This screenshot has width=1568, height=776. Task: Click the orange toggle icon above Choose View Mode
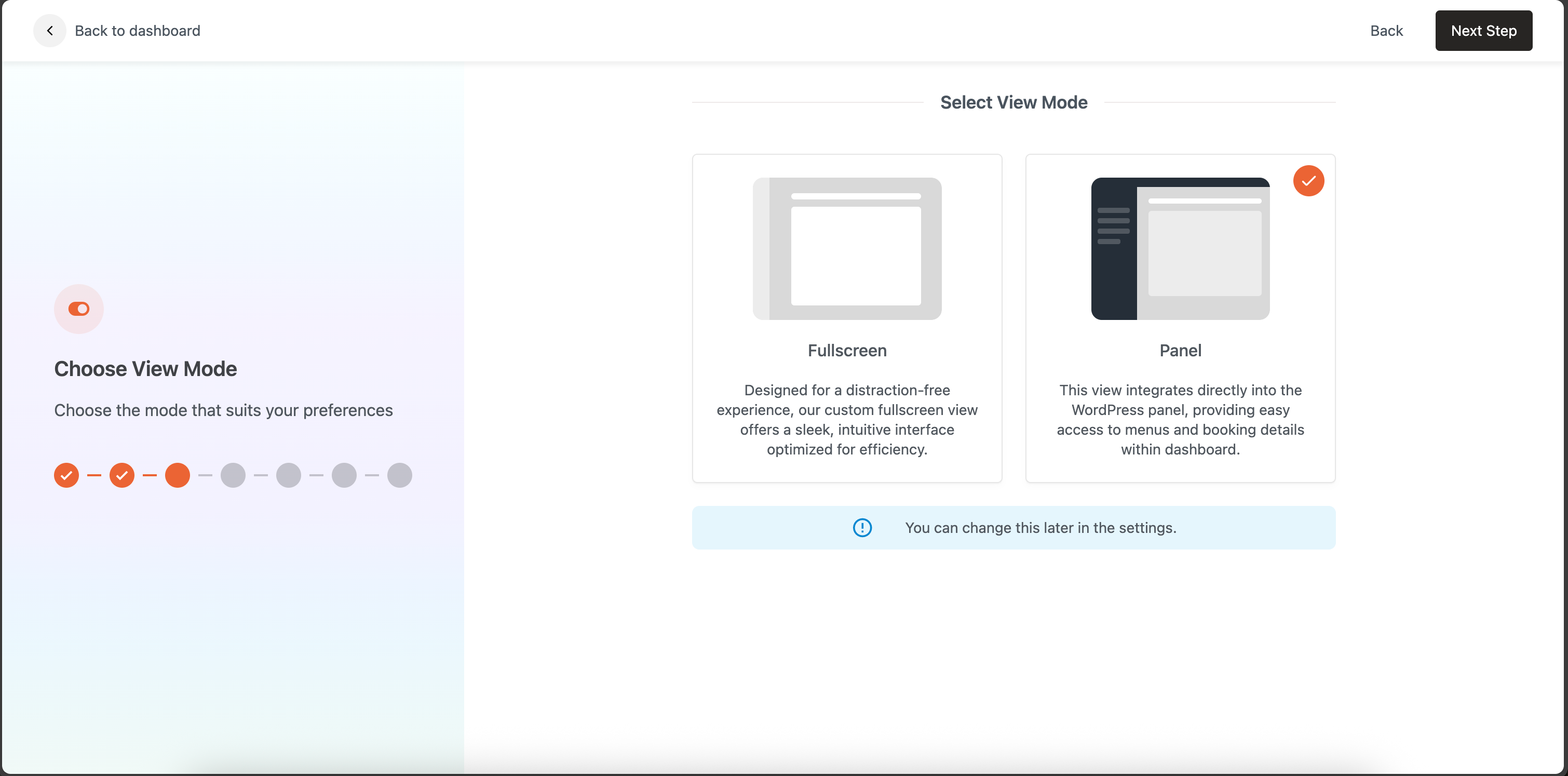(78, 309)
